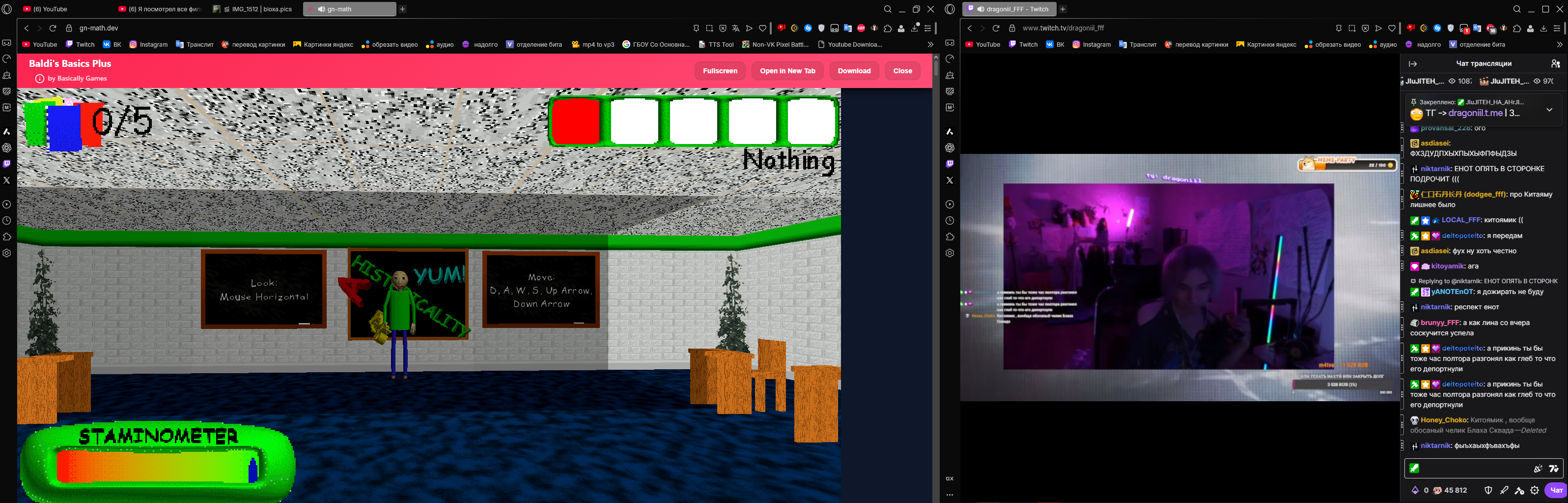The height and width of the screenshot is (503, 1568).
Task: Expand hidden bookmarks overflow arrows in gn-math.dev window
Action: pos(929,44)
